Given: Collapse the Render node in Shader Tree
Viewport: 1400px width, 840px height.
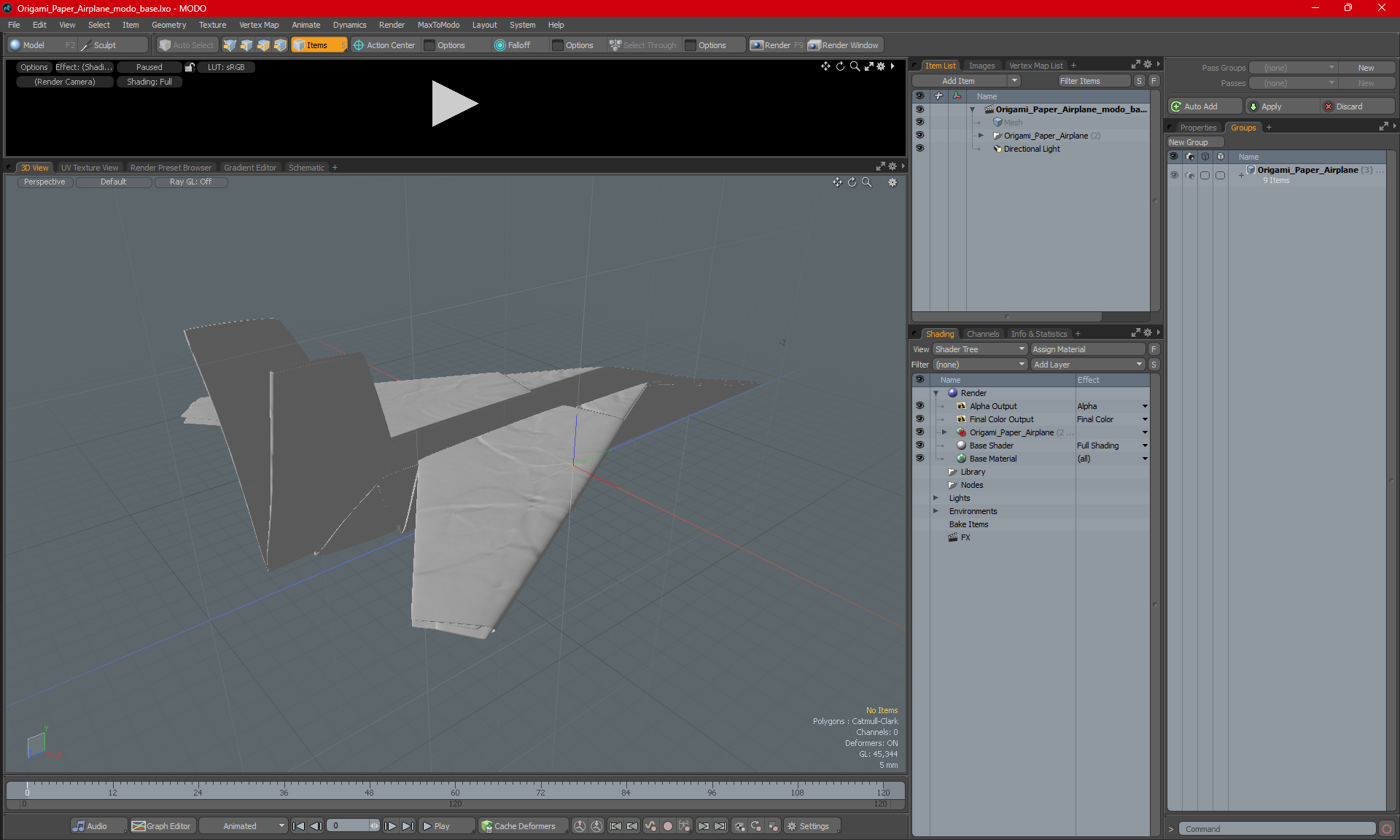Looking at the screenshot, I should tap(936, 393).
